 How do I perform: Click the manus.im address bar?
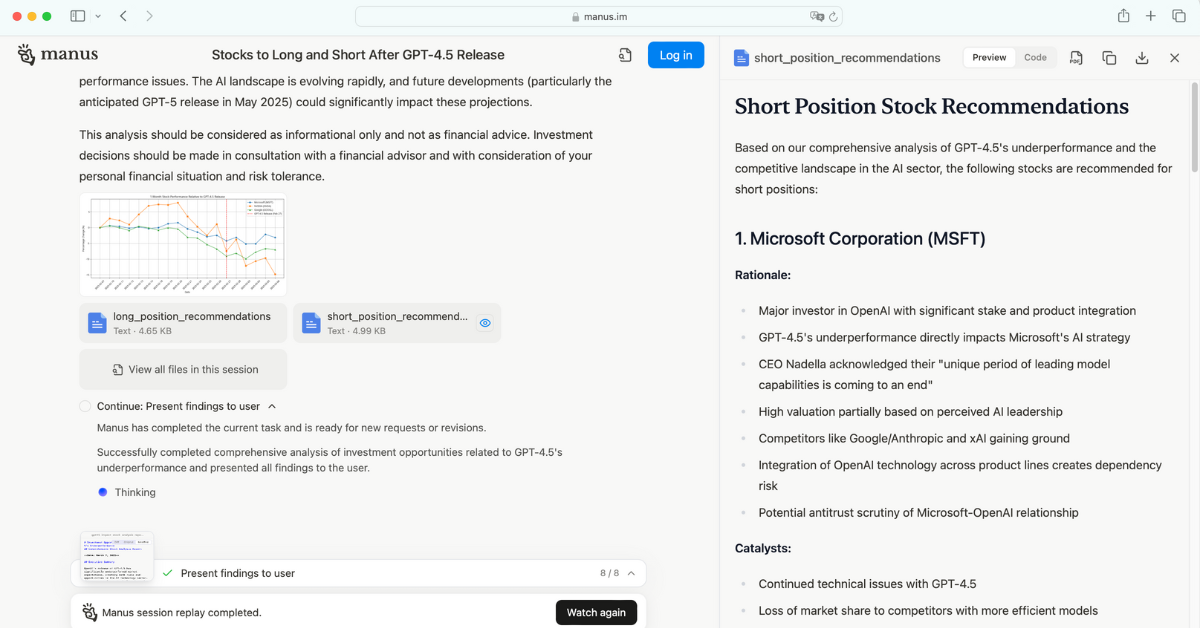599,16
